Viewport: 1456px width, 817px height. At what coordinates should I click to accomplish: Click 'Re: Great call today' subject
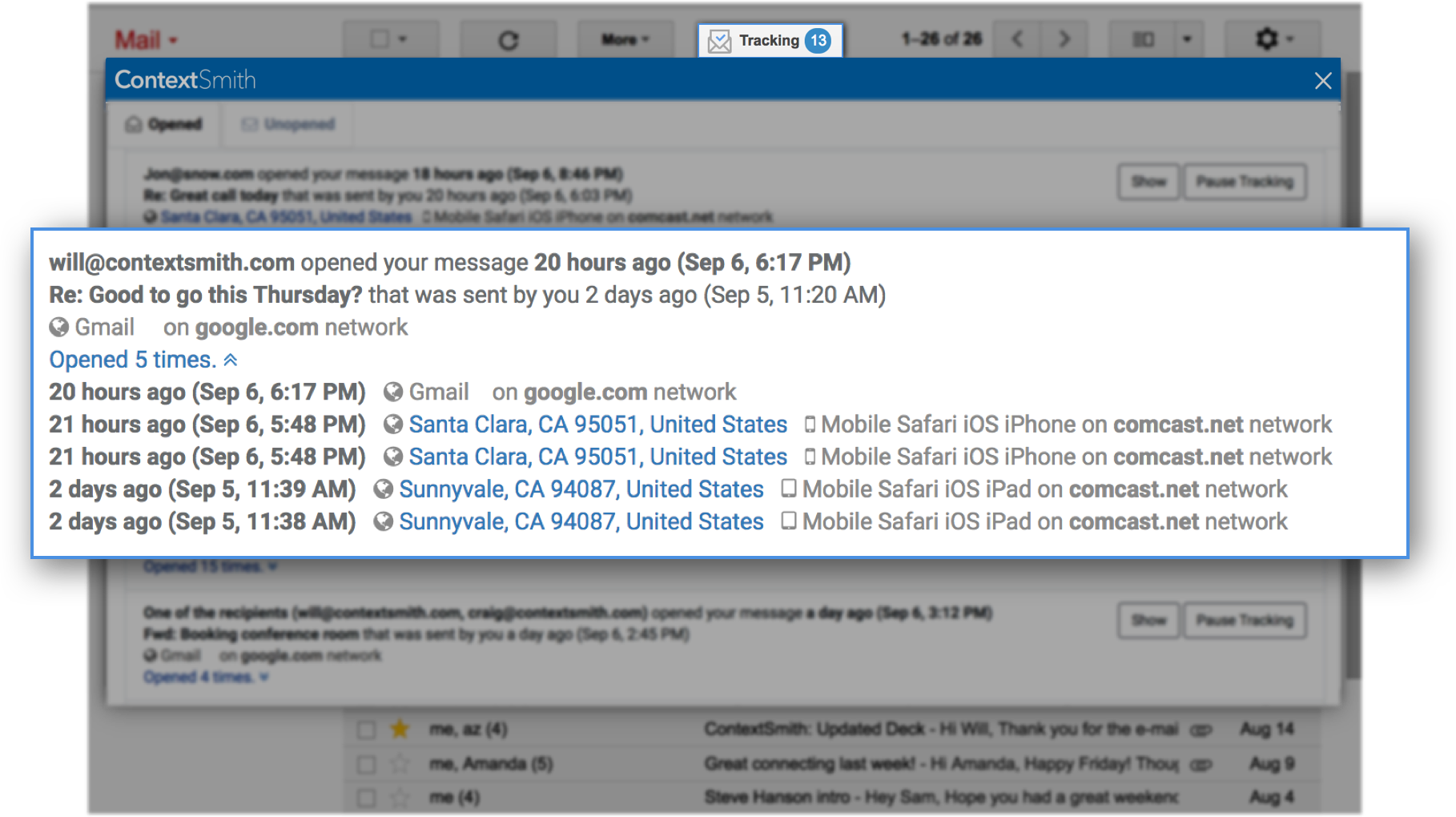click(211, 195)
